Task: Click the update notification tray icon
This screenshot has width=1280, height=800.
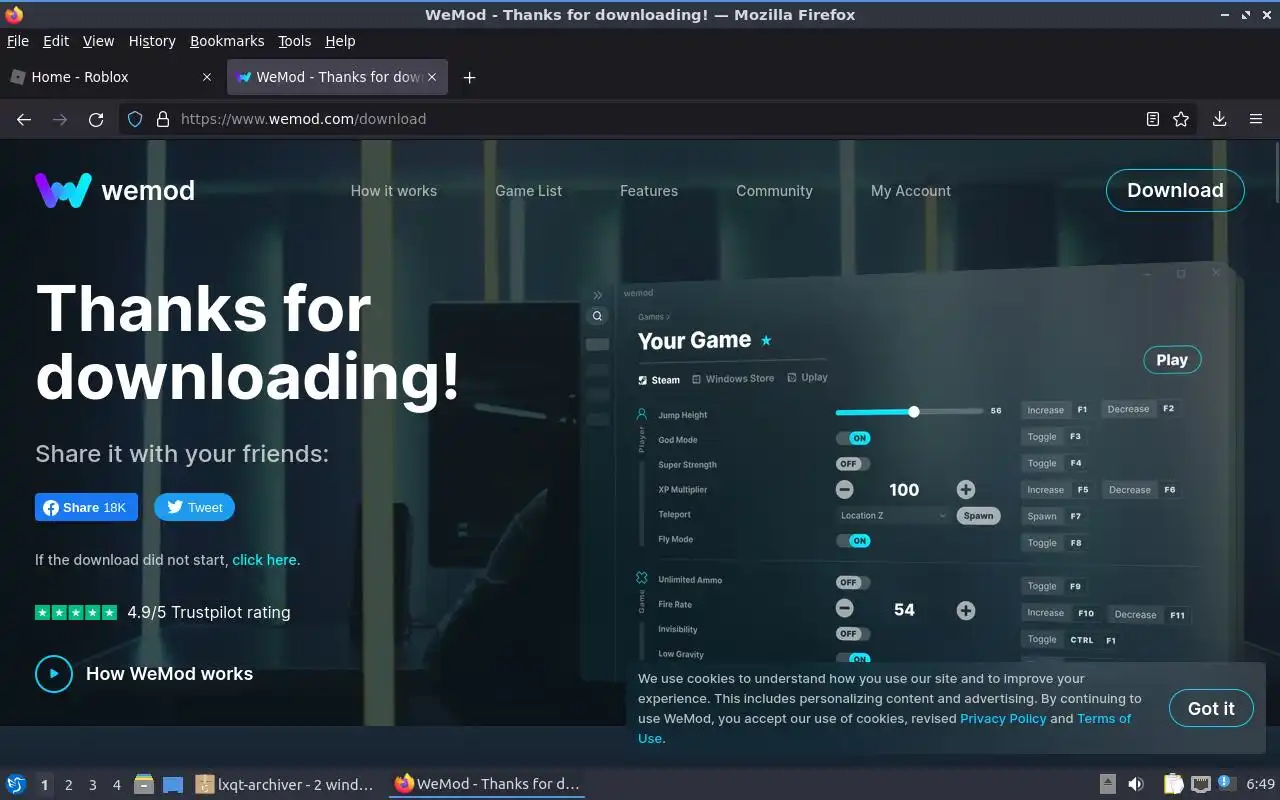Action: [1226, 784]
